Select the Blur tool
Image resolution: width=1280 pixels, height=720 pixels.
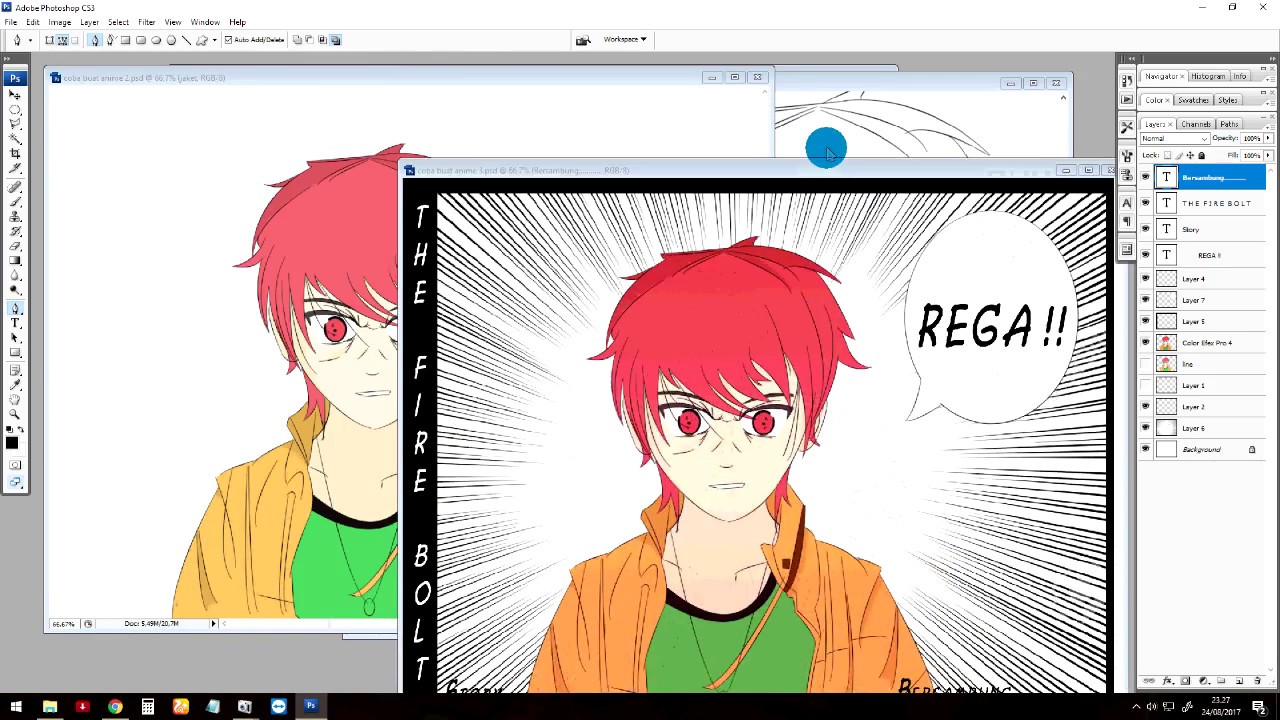[14, 275]
